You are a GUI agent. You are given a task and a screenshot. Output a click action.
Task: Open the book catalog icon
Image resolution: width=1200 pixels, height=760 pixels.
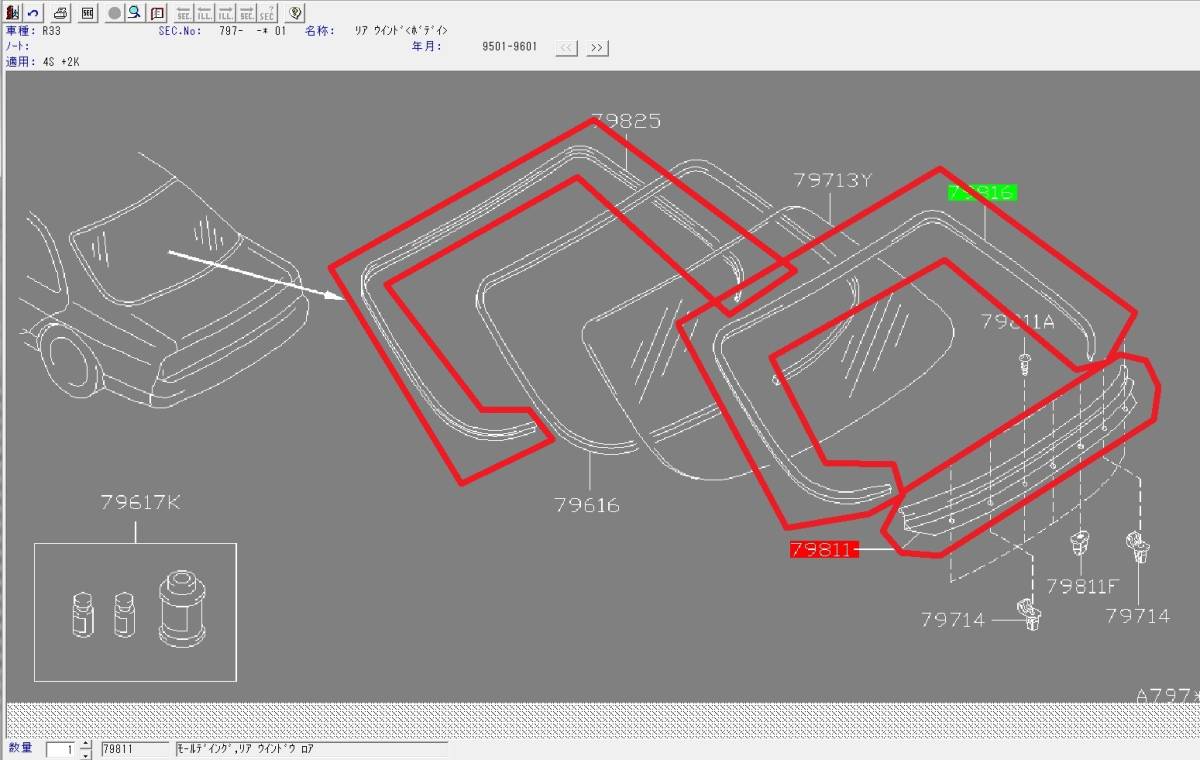click(156, 13)
